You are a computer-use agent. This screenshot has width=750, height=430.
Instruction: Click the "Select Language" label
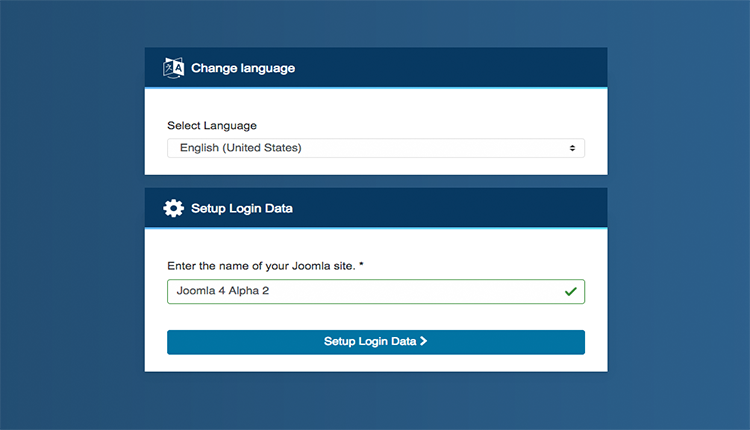pyautogui.click(x=212, y=126)
